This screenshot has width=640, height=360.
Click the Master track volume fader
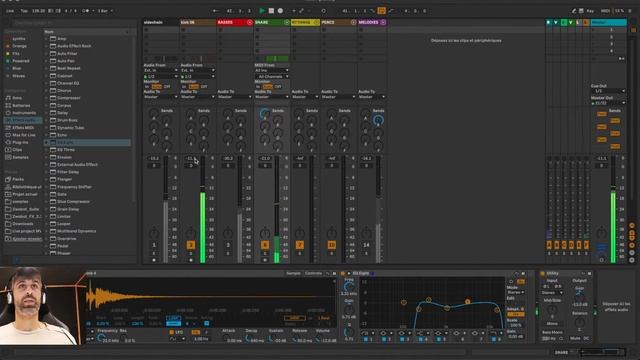tap(613, 209)
